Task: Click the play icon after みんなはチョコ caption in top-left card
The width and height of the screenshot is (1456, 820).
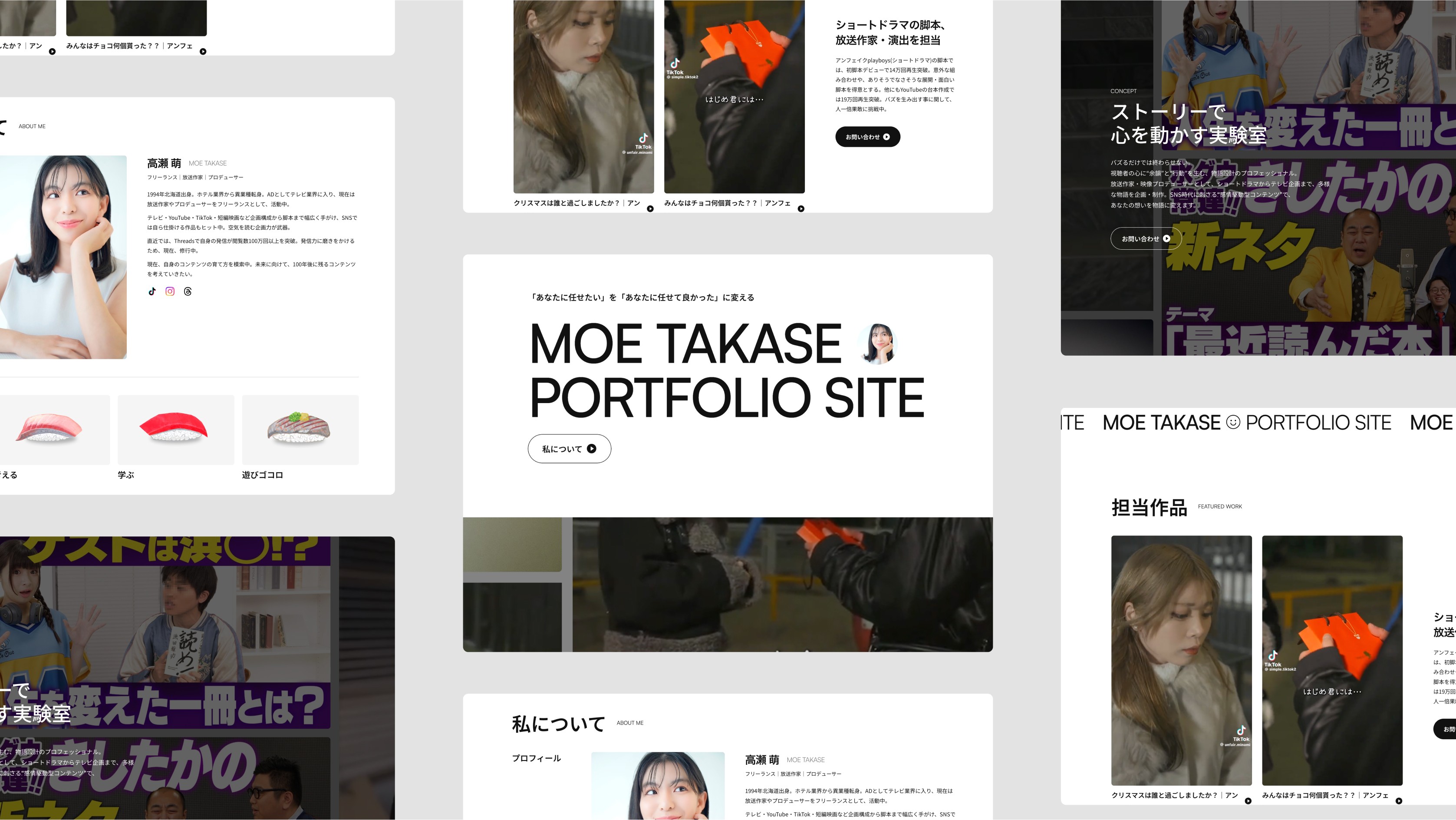Action: tap(203, 51)
